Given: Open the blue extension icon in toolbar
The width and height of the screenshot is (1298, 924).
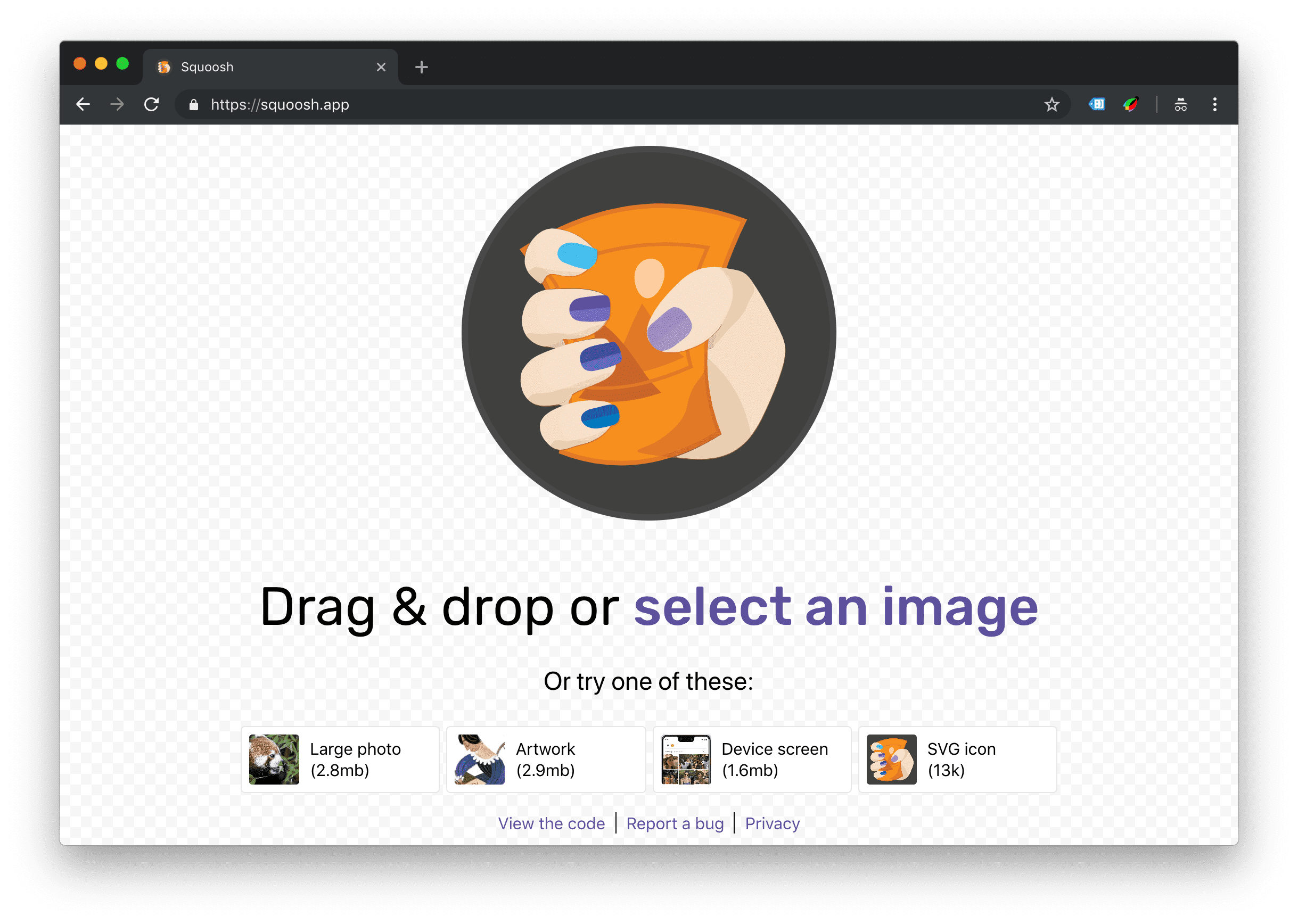Looking at the screenshot, I should point(1097,105).
